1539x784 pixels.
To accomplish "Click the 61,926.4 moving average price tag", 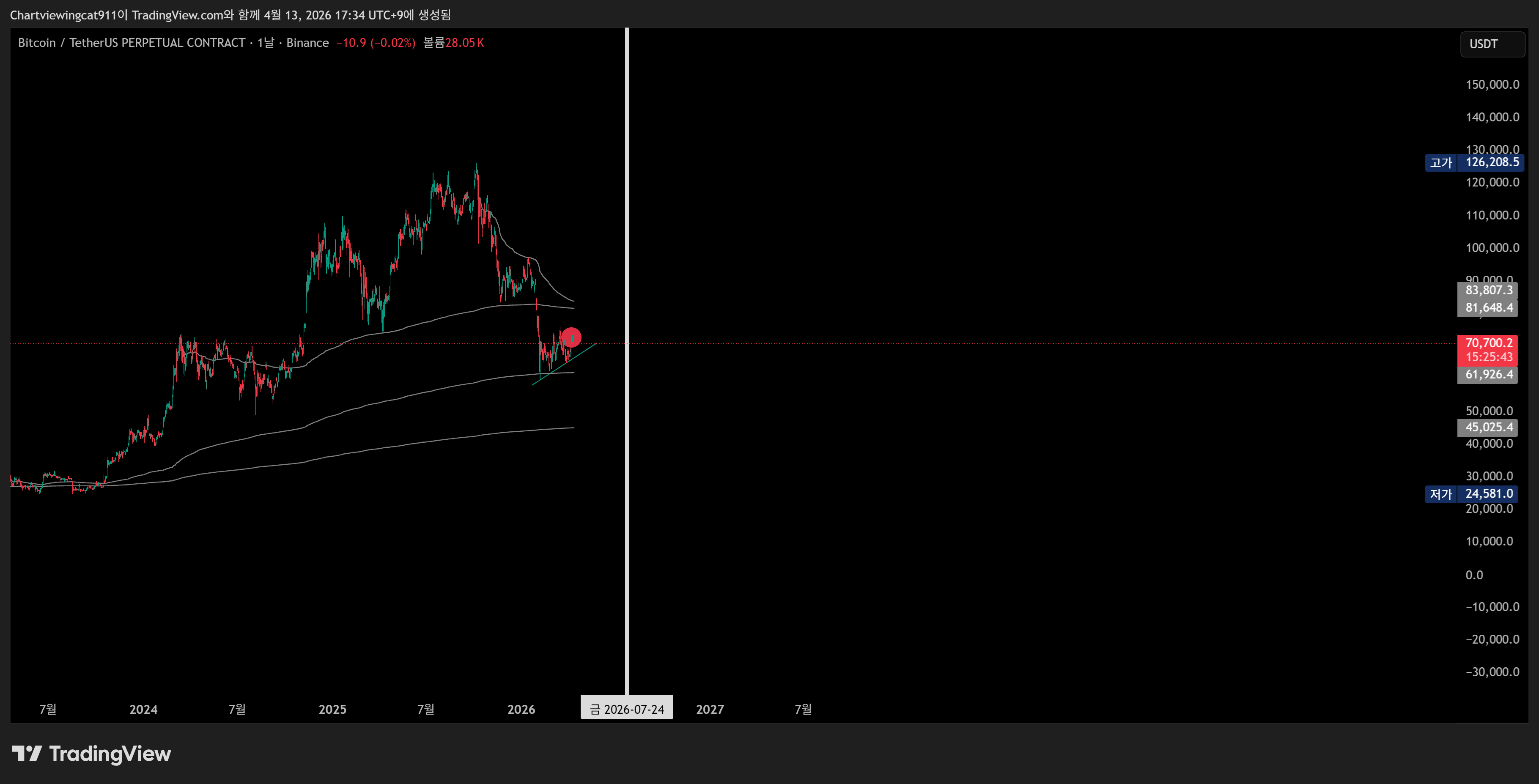I will (x=1488, y=375).
